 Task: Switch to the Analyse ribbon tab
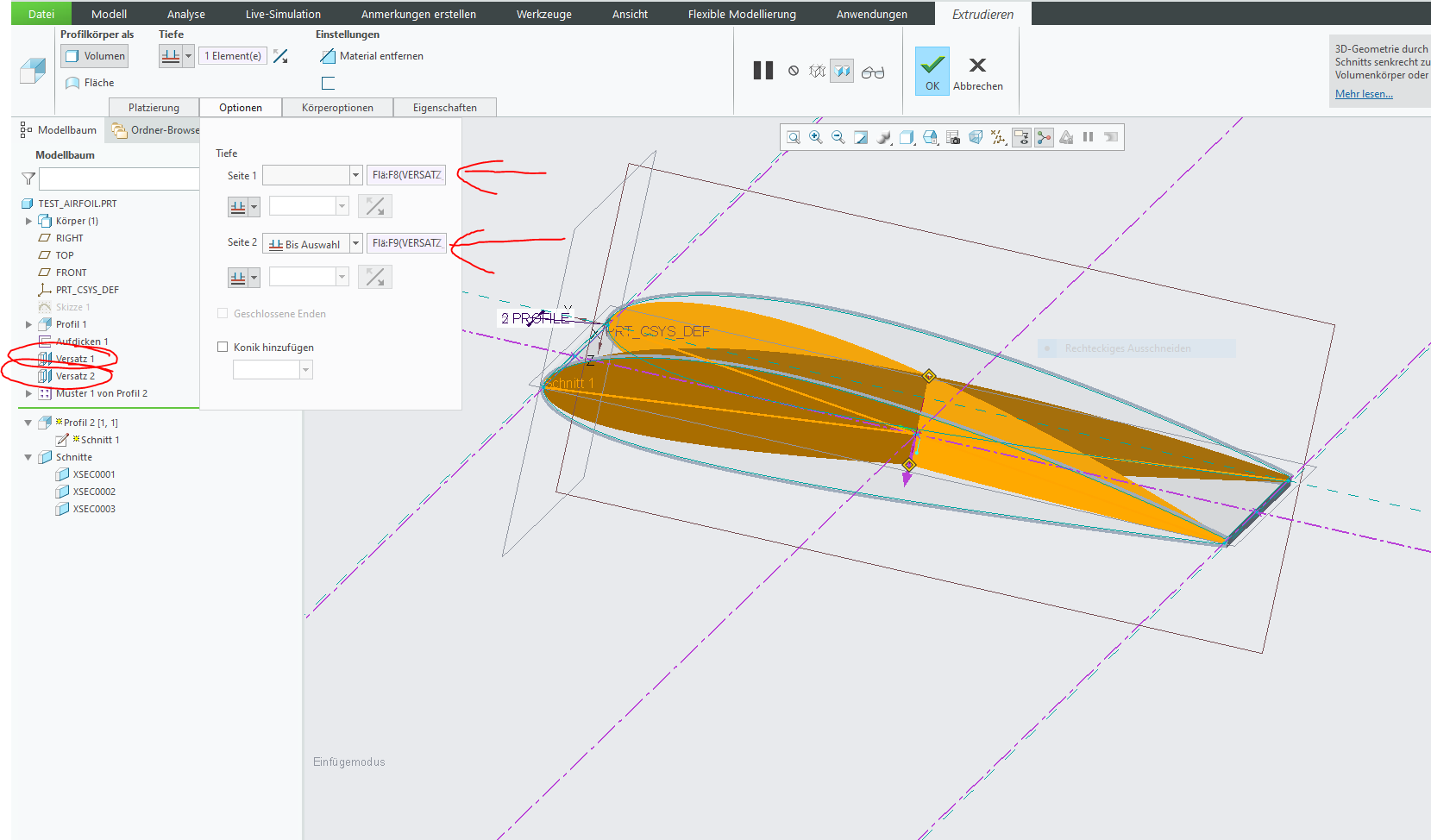coord(186,14)
